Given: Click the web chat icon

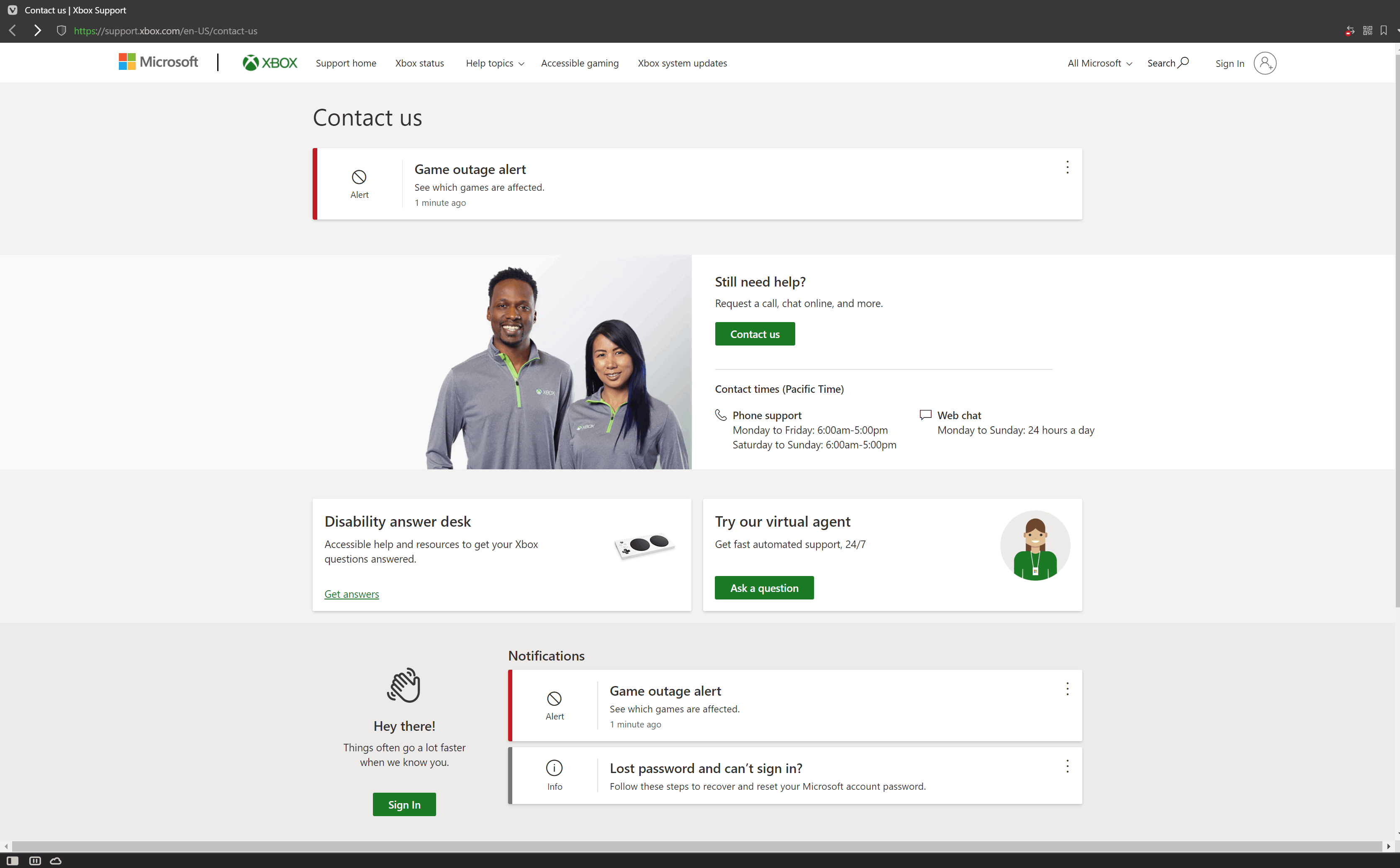Looking at the screenshot, I should point(924,415).
